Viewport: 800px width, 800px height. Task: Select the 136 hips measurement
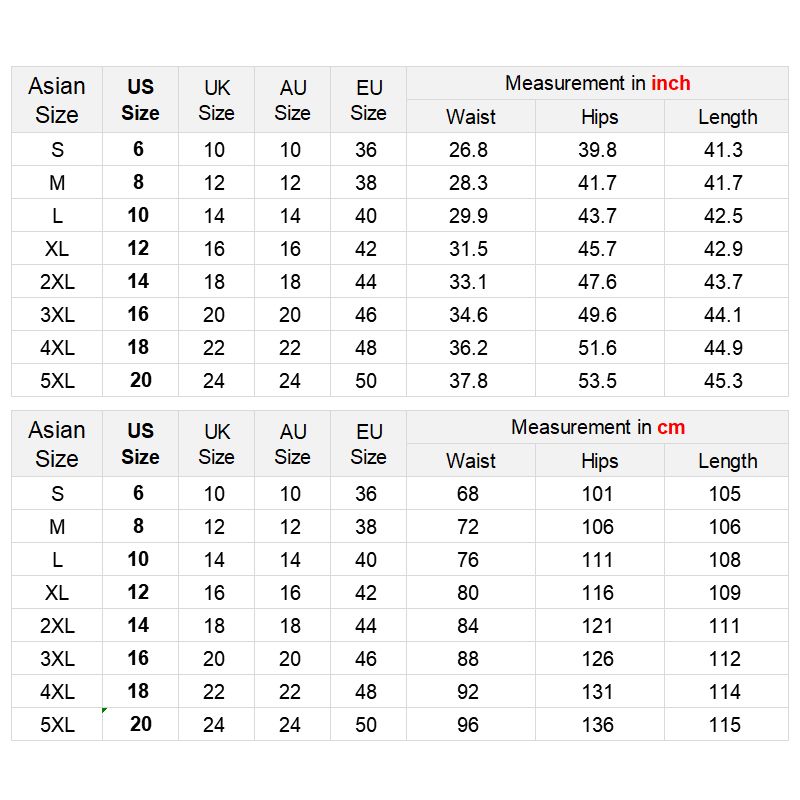[x=597, y=725]
